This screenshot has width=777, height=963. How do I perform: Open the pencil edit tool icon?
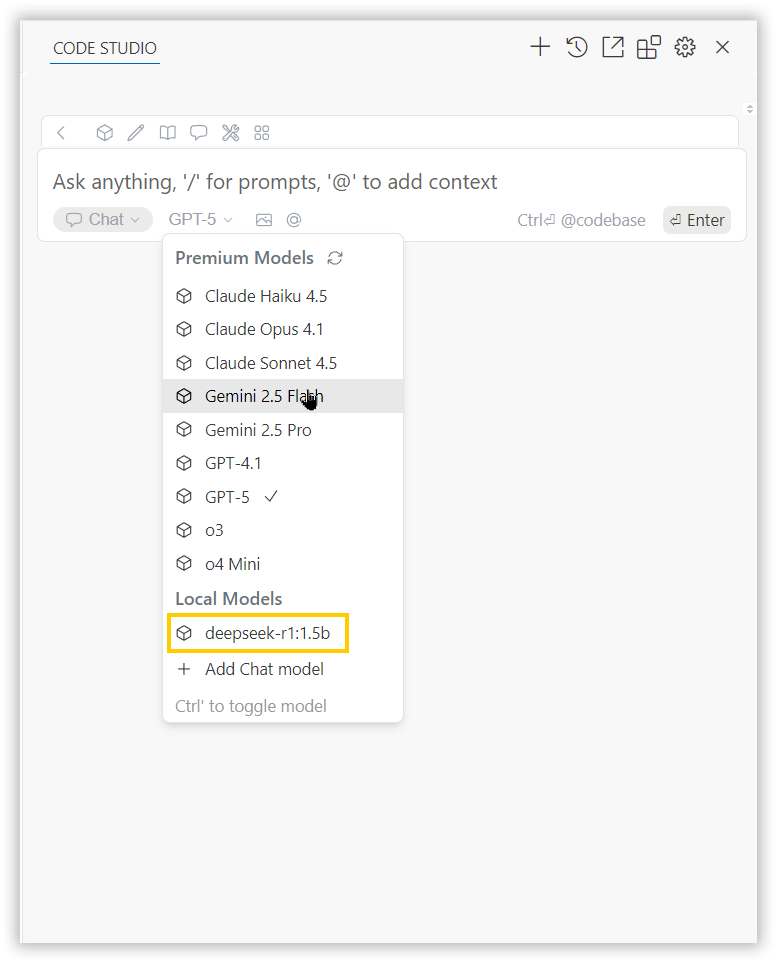click(x=135, y=132)
